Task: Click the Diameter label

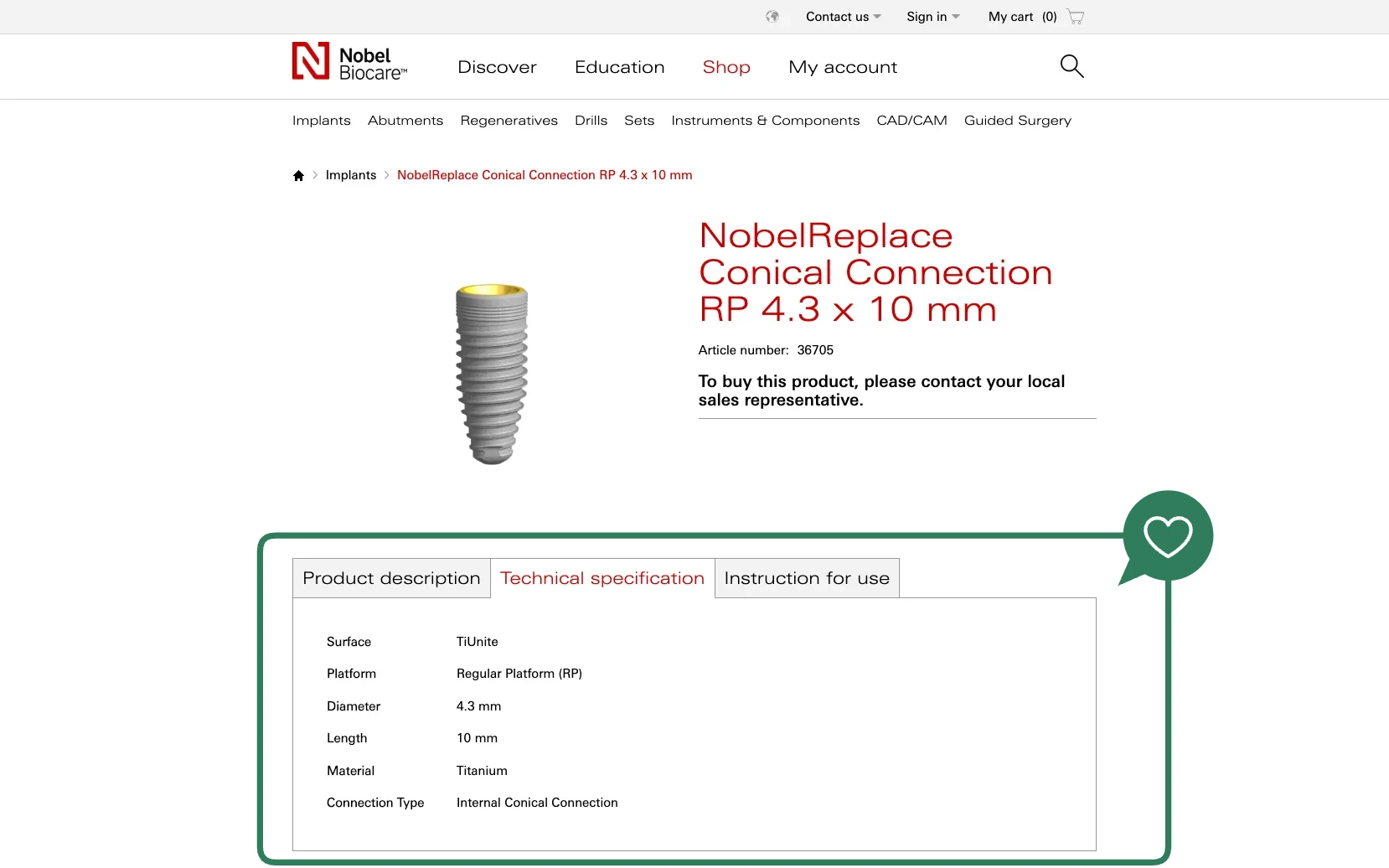Action: 354,706
